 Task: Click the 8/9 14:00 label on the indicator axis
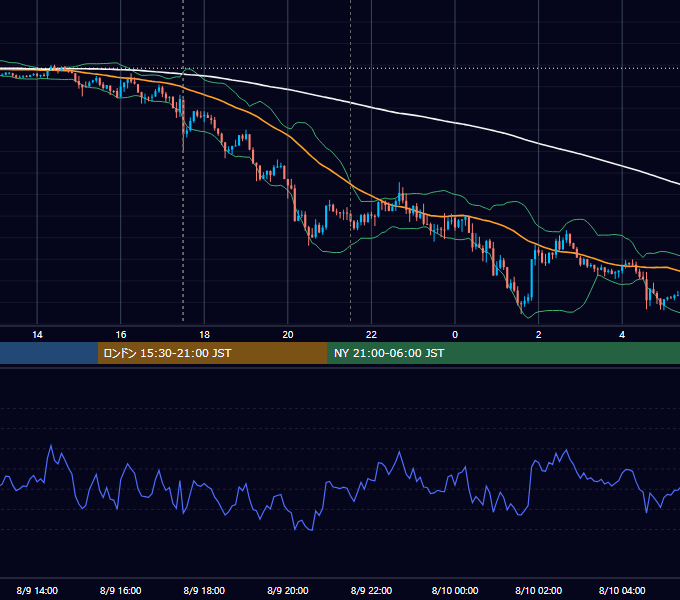[x=37, y=590]
